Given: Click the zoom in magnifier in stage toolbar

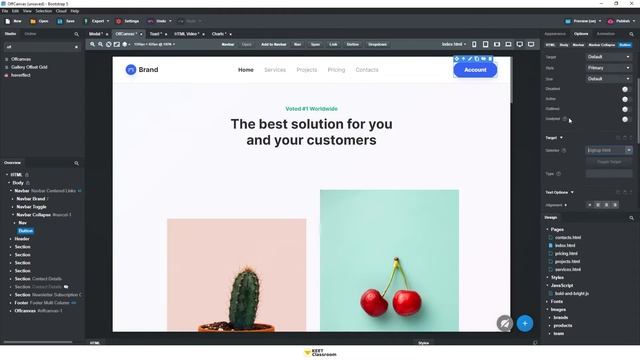Looking at the screenshot, I should (93, 44).
